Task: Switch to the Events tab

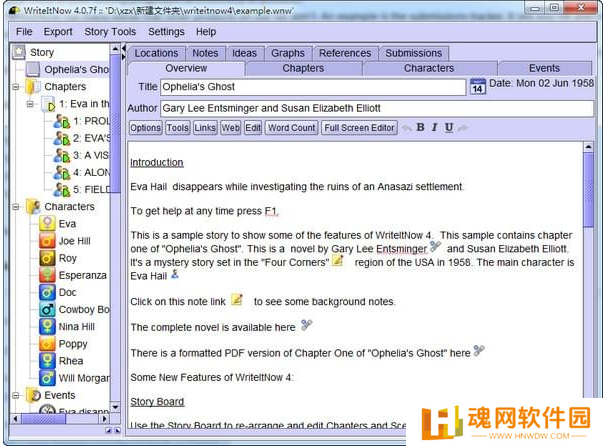Action: [x=544, y=68]
